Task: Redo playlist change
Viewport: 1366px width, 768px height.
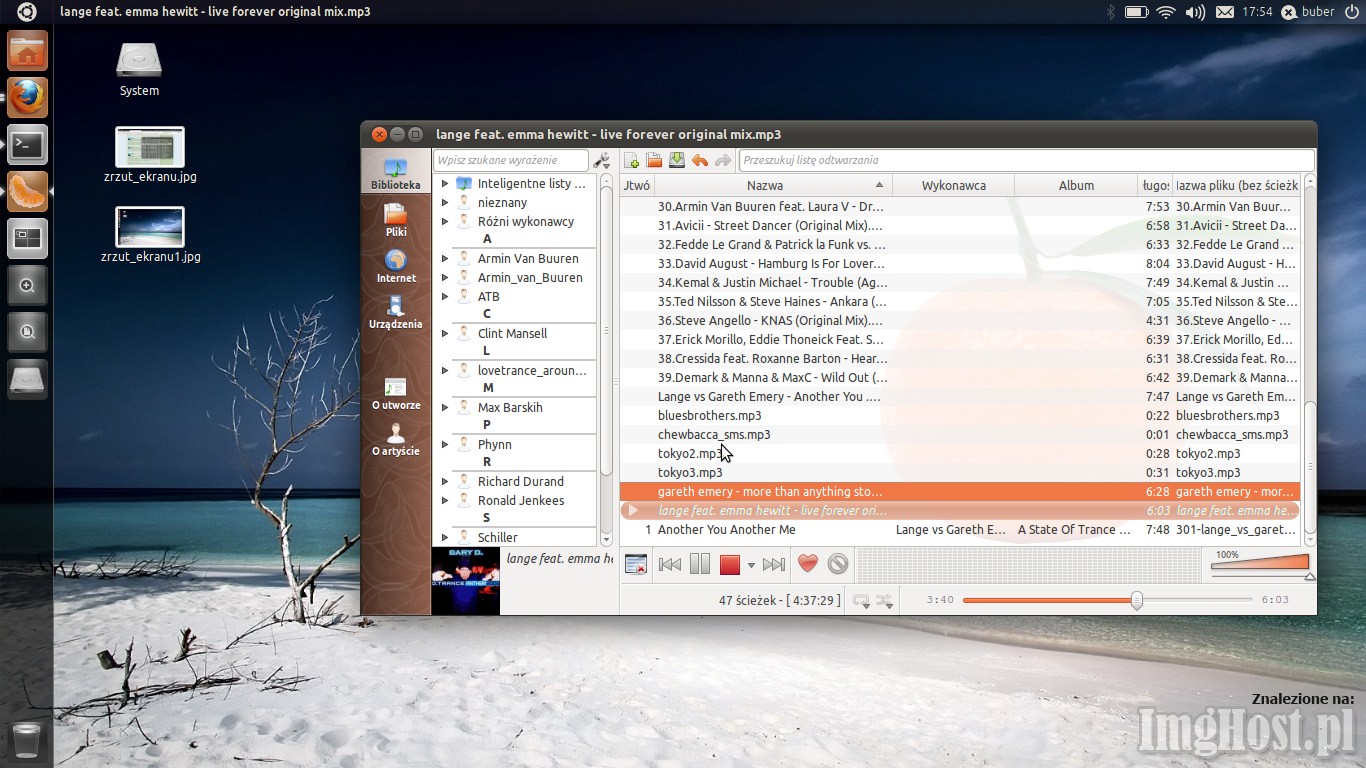Action: click(x=722, y=160)
